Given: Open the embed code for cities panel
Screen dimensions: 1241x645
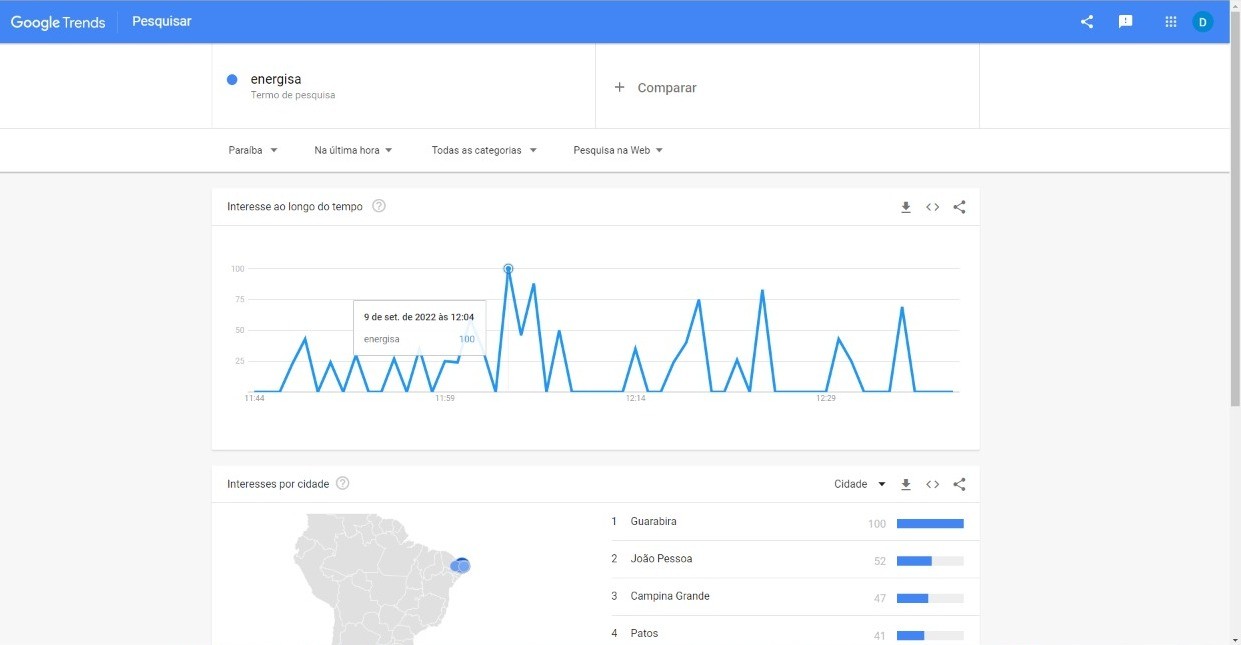Looking at the screenshot, I should tap(932, 484).
